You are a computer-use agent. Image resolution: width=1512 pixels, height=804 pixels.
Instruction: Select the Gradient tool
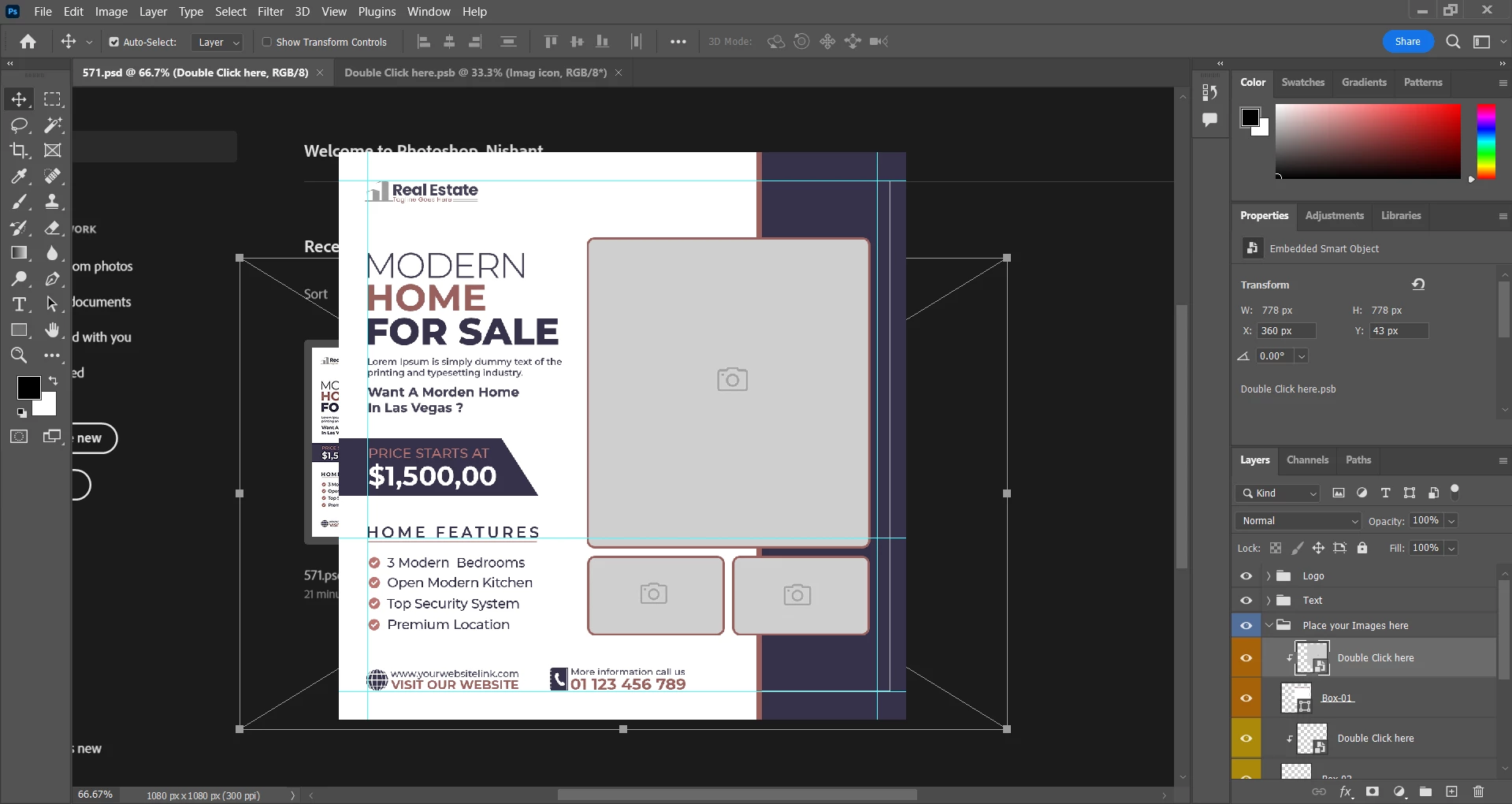[19, 253]
